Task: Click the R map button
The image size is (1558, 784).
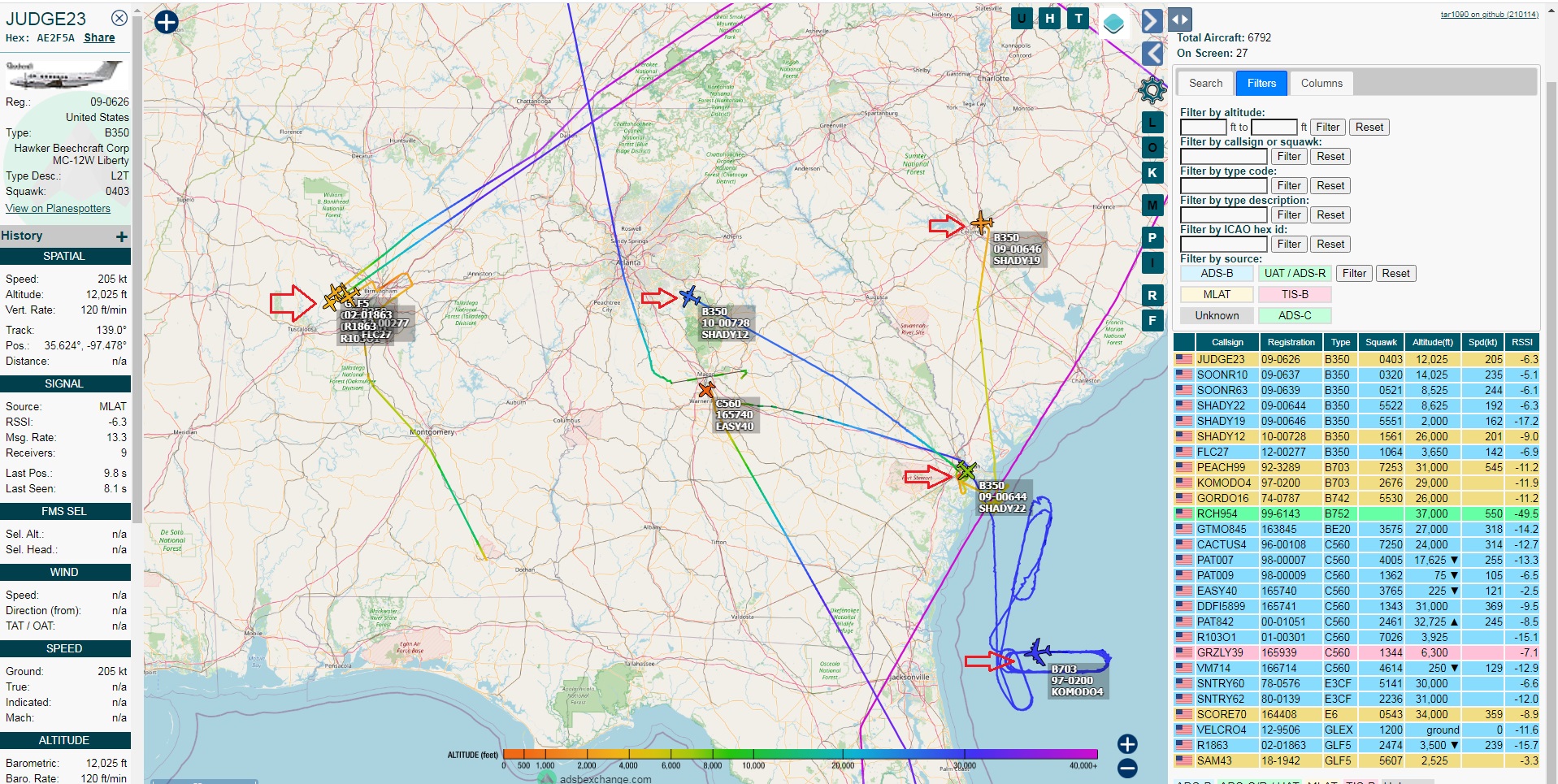Action: click(1152, 295)
